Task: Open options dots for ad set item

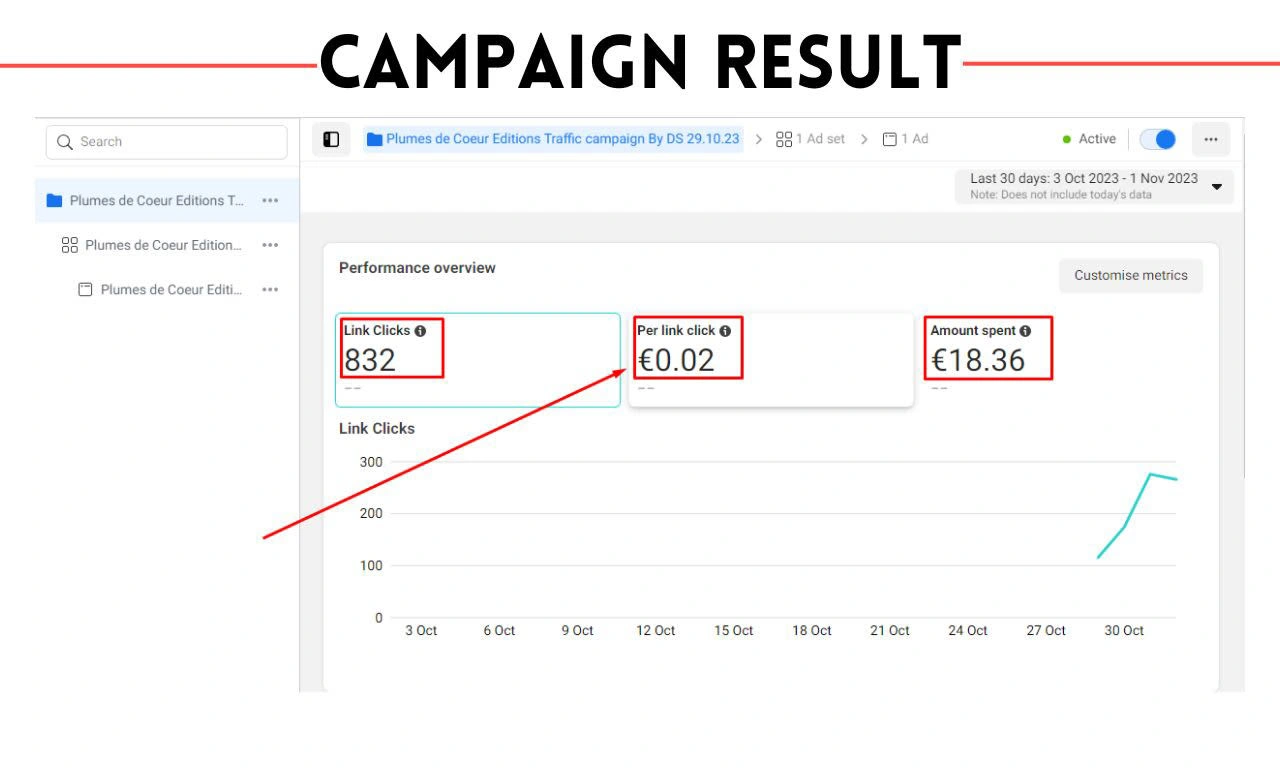Action: tap(270, 245)
